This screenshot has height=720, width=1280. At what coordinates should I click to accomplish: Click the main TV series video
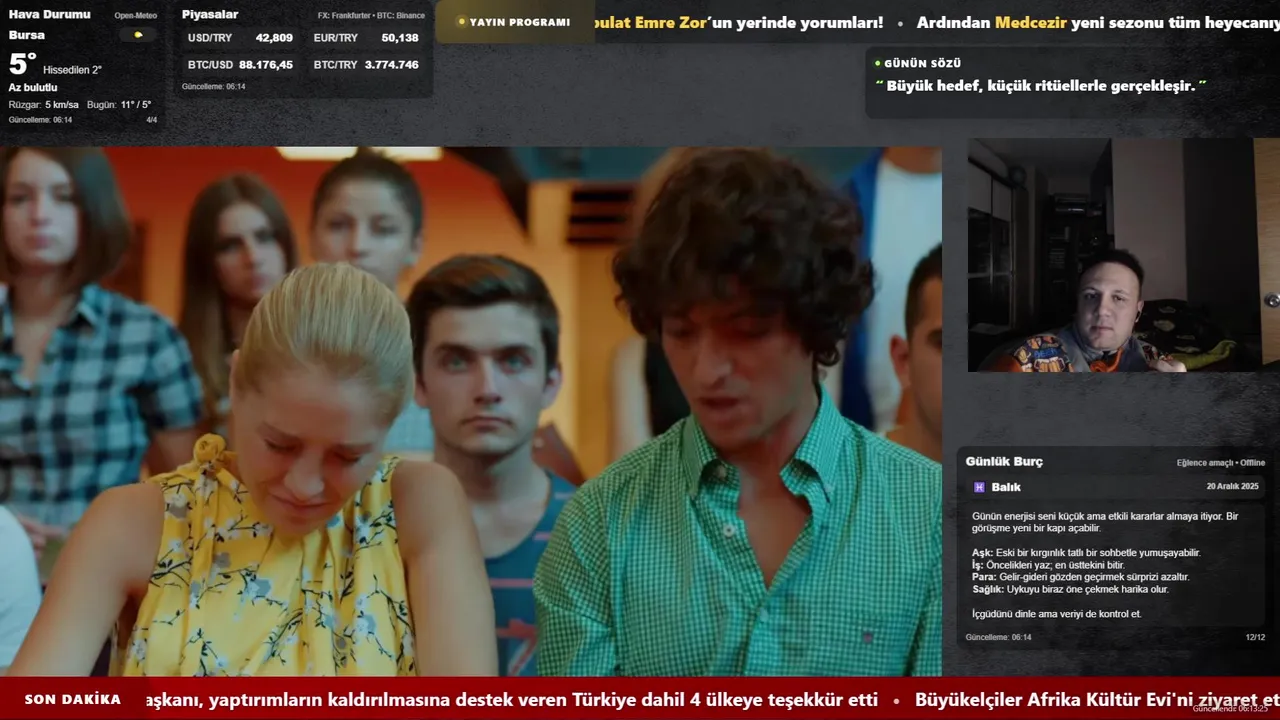click(470, 412)
